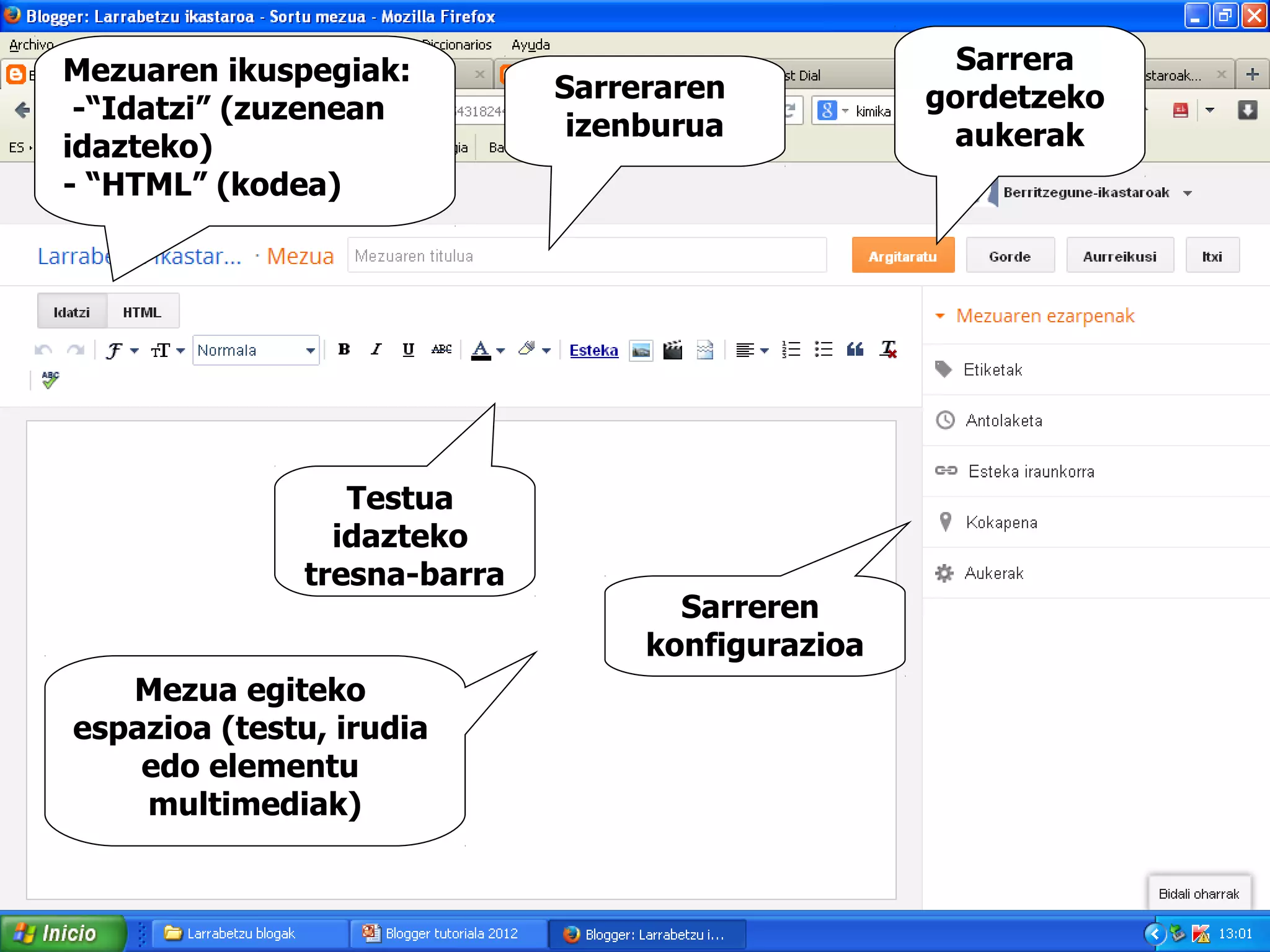Switch to Larrabetzu blogak taskbar folder
The width and height of the screenshot is (1270, 952).
(249, 933)
